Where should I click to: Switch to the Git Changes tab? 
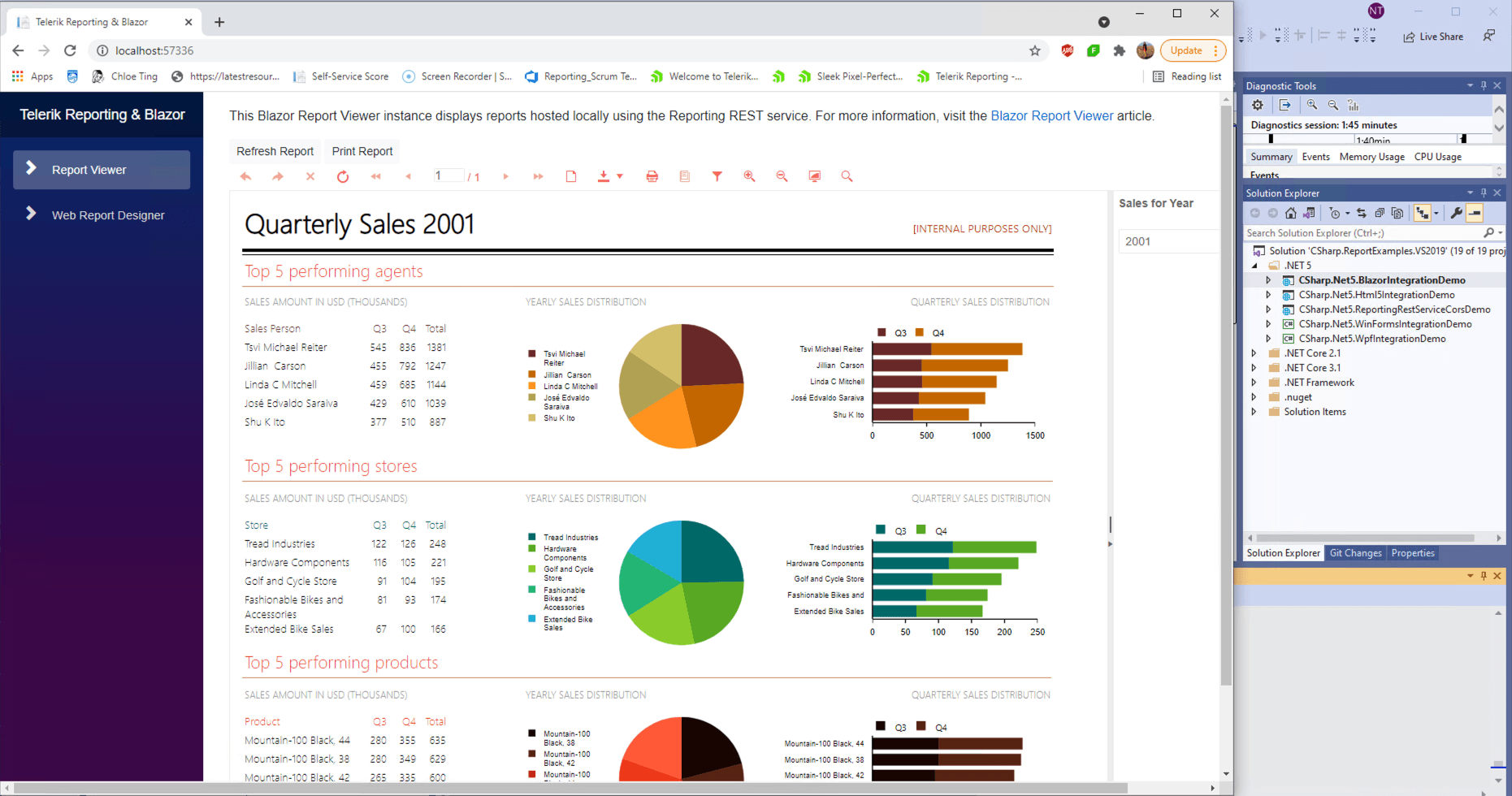click(1355, 553)
